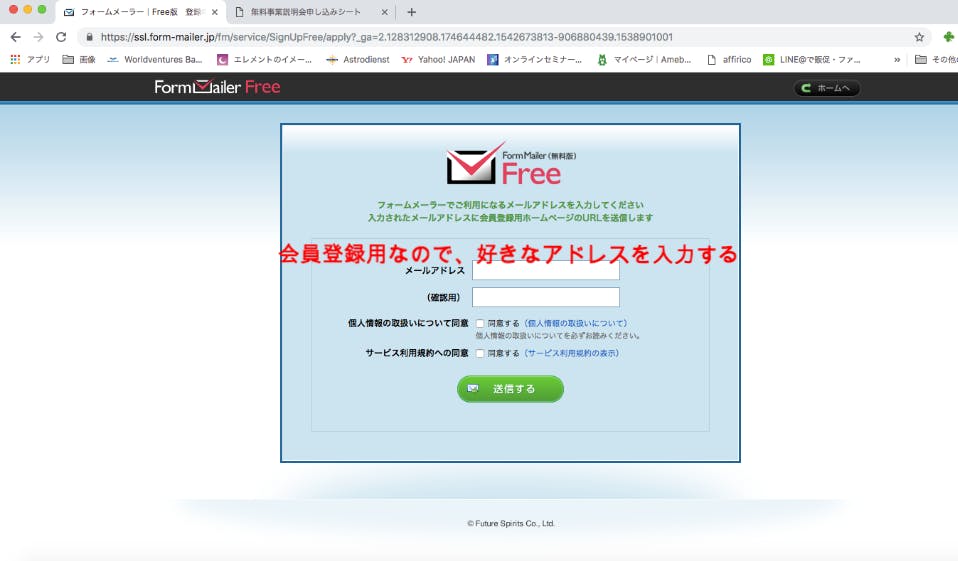Click the lock icon in address bar
This screenshot has height=561, width=958.
[90, 37]
